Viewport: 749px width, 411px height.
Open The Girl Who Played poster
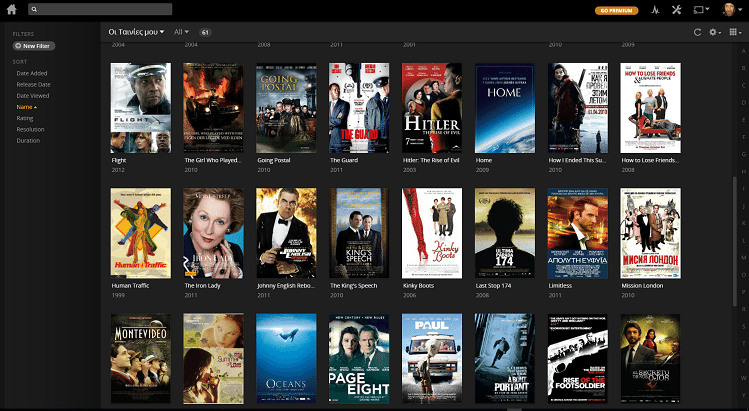tap(213, 108)
